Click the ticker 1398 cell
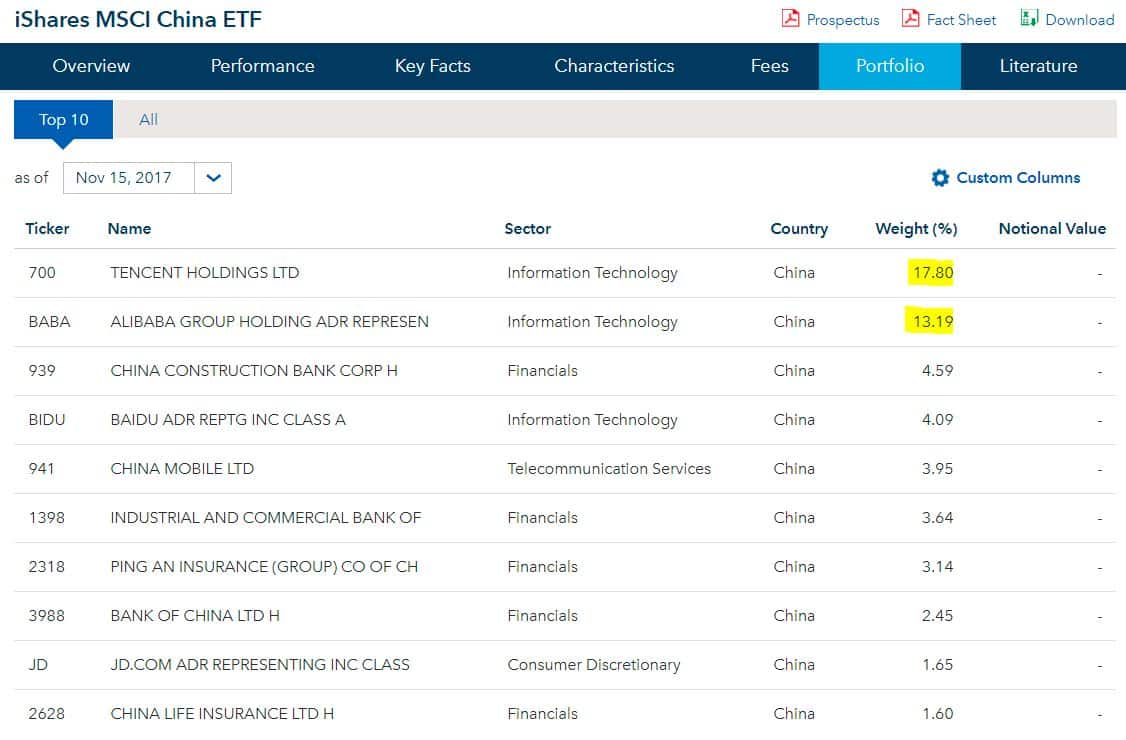This screenshot has width=1126, height=740. (x=47, y=517)
